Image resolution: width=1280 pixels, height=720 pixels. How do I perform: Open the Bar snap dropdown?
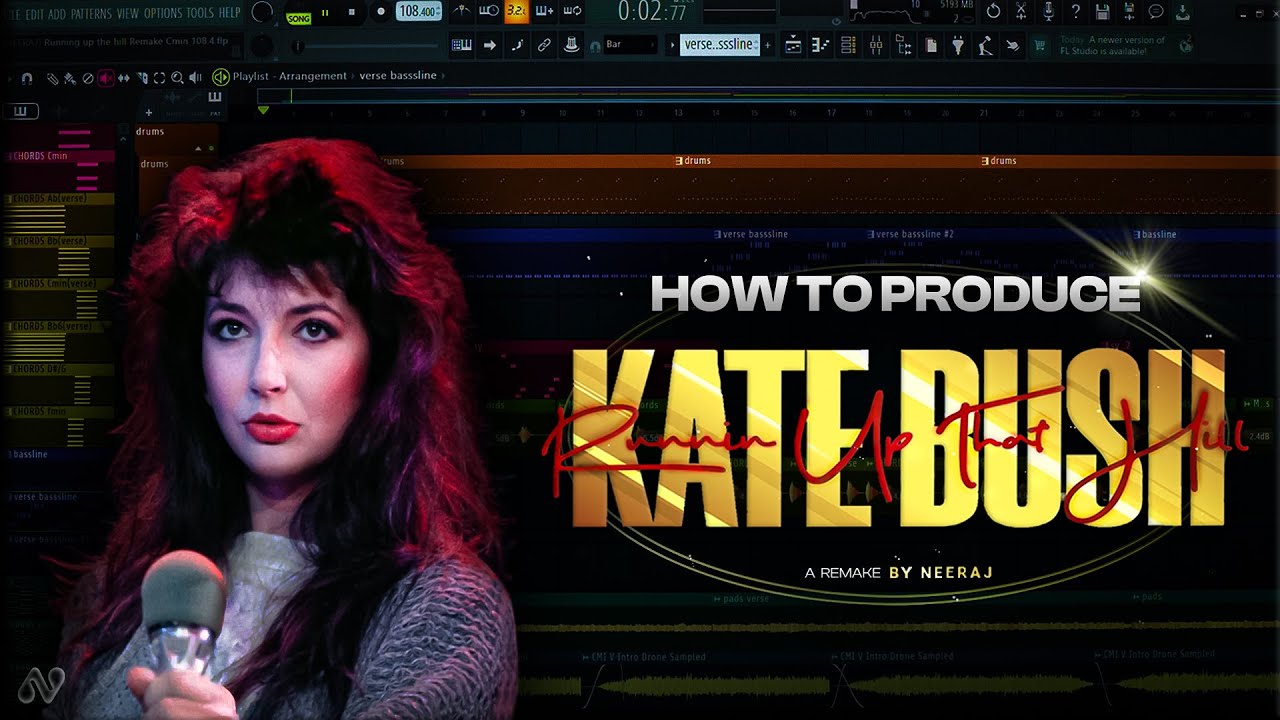[x=630, y=45]
